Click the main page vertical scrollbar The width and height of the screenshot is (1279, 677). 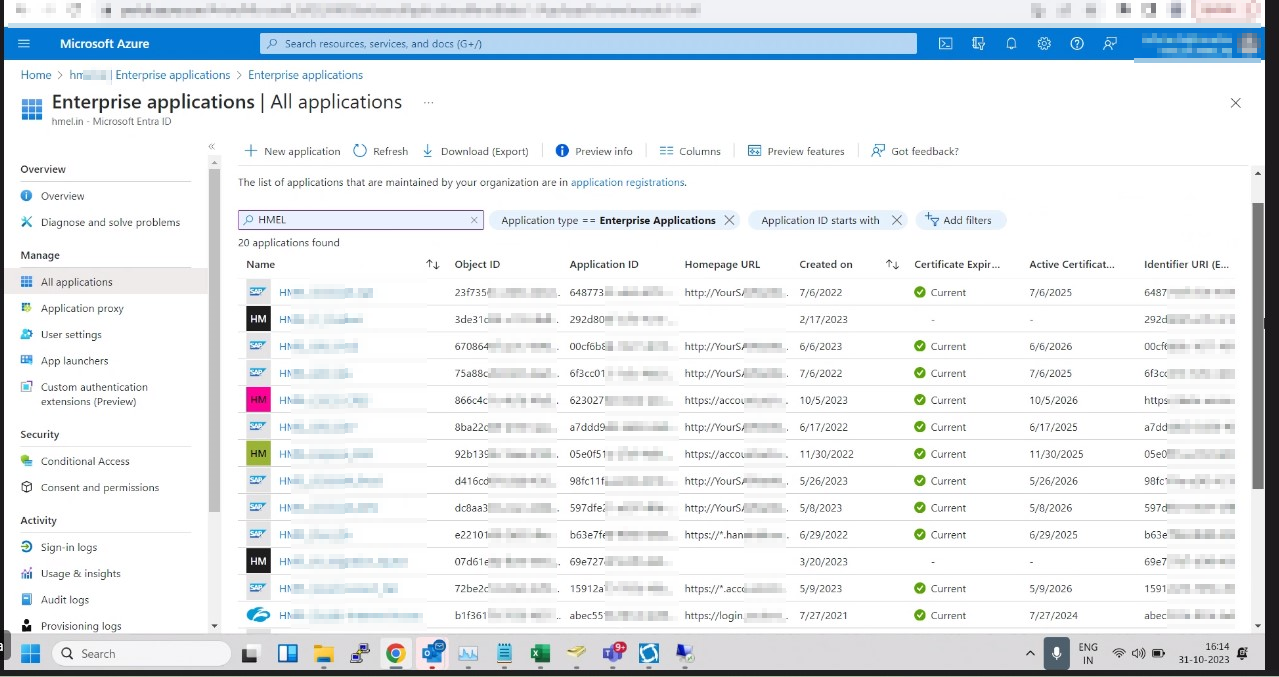pyautogui.click(x=1257, y=345)
